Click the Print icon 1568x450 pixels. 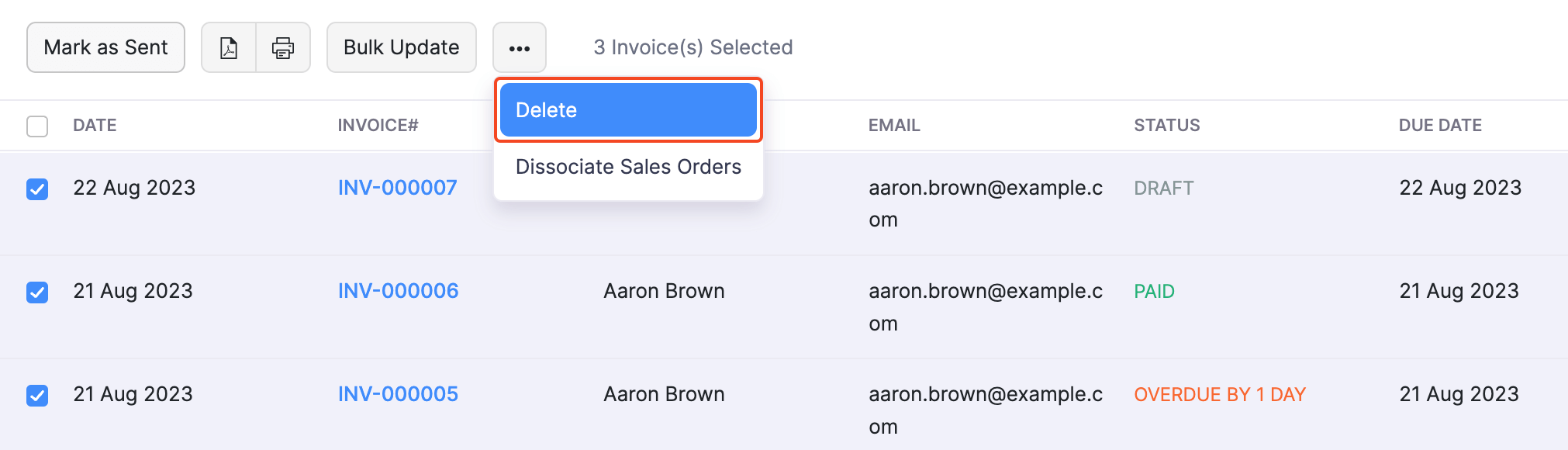pyautogui.click(x=282, y=47)
